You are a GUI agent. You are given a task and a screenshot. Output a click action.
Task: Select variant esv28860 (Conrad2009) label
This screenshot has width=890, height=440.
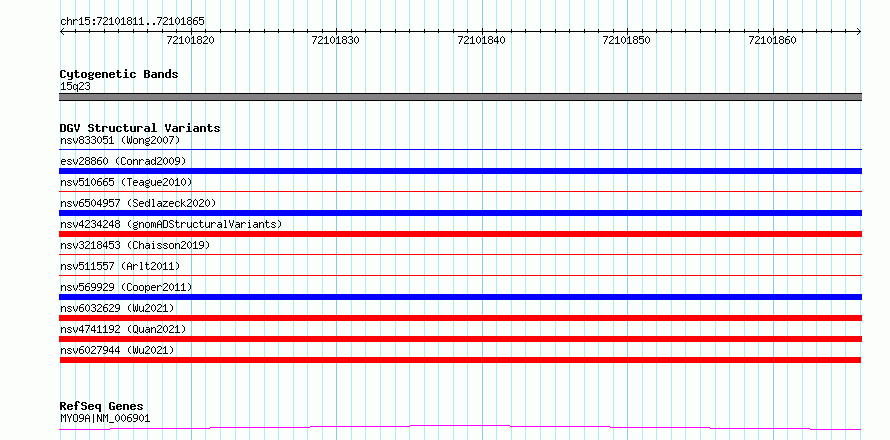[x=123, y=161]
